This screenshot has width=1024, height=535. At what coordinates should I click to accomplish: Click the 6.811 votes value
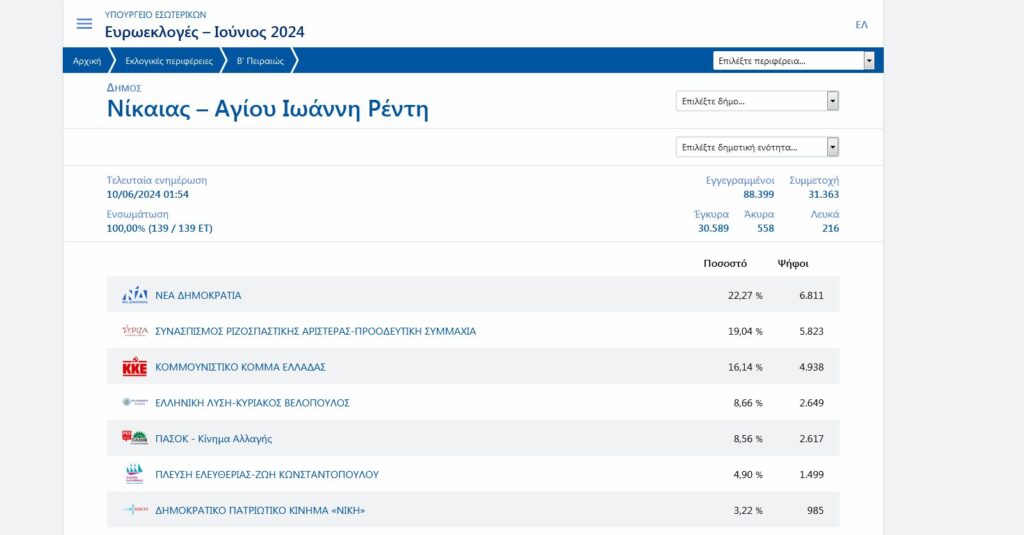[811, 295]
